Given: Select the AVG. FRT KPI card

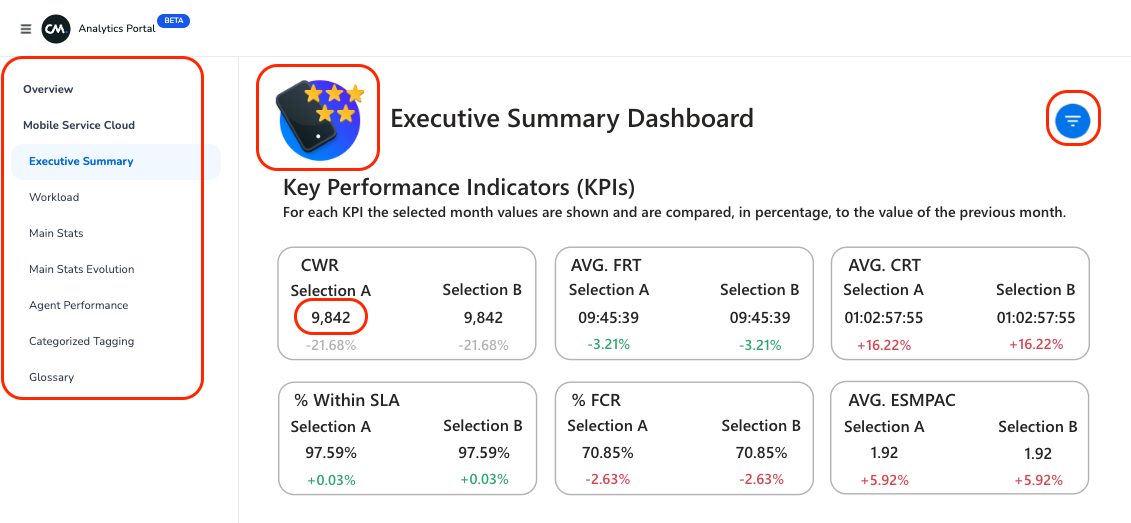Looking at the screenshot, I should pyautogui.click(x=684, y=304).
